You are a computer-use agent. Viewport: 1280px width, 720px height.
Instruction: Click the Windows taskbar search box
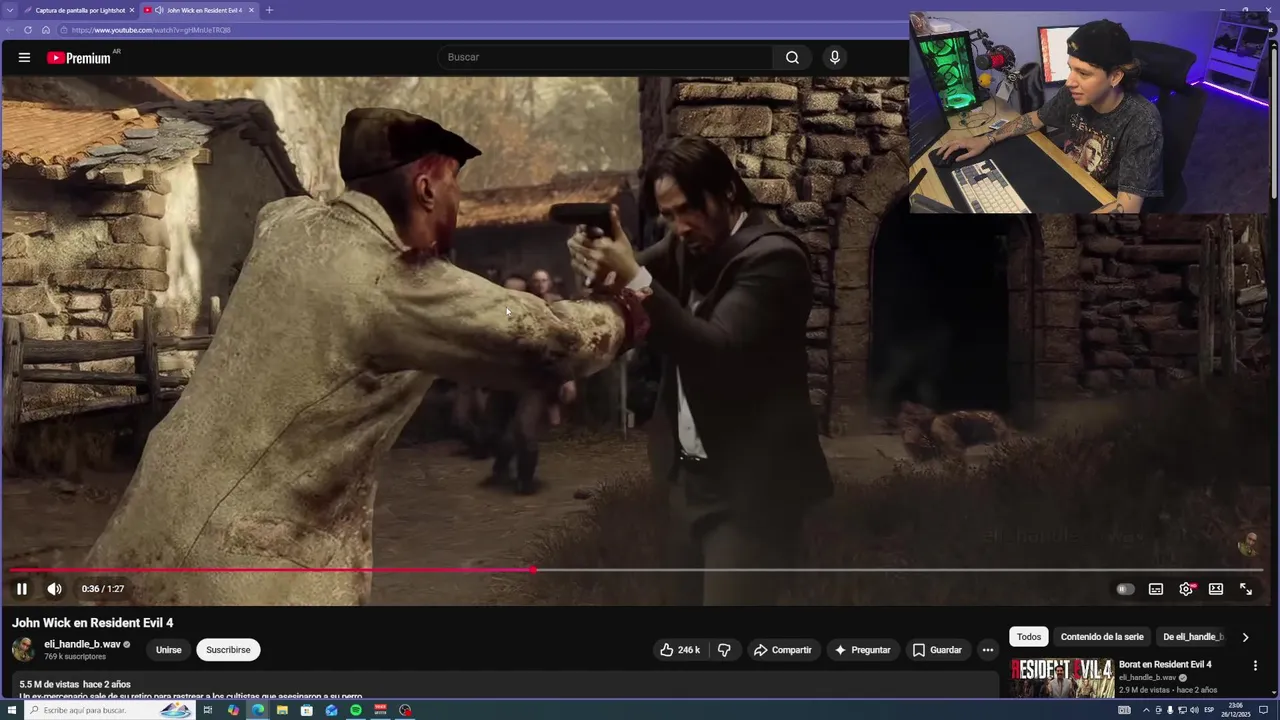pyautogui.click(x=108, y=710)
